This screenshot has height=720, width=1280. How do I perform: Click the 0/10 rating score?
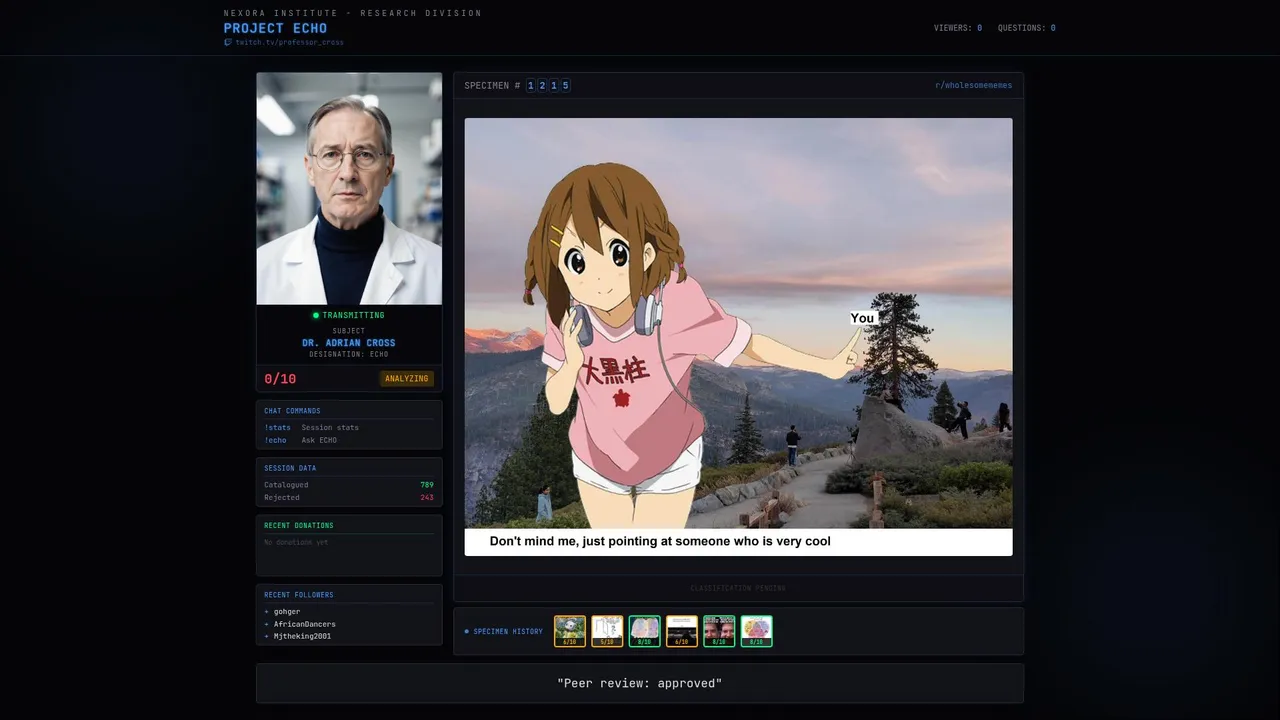[x=280, y=379]
